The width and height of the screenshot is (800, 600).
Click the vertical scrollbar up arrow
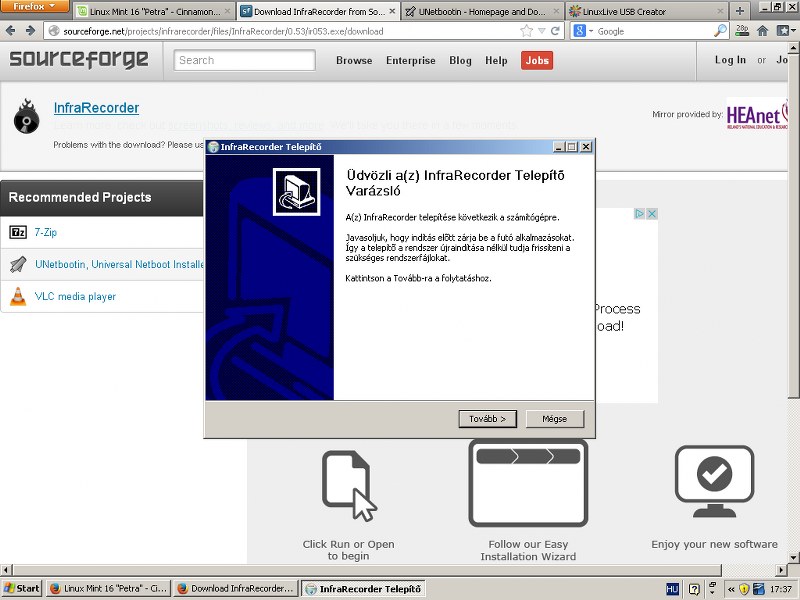tap(793, 47)
